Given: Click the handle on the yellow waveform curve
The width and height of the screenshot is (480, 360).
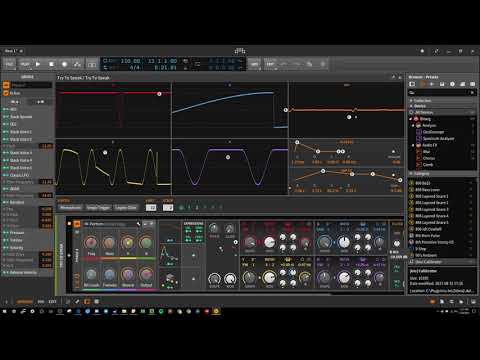Looking at the screenshot, I should tap(105, 152).
